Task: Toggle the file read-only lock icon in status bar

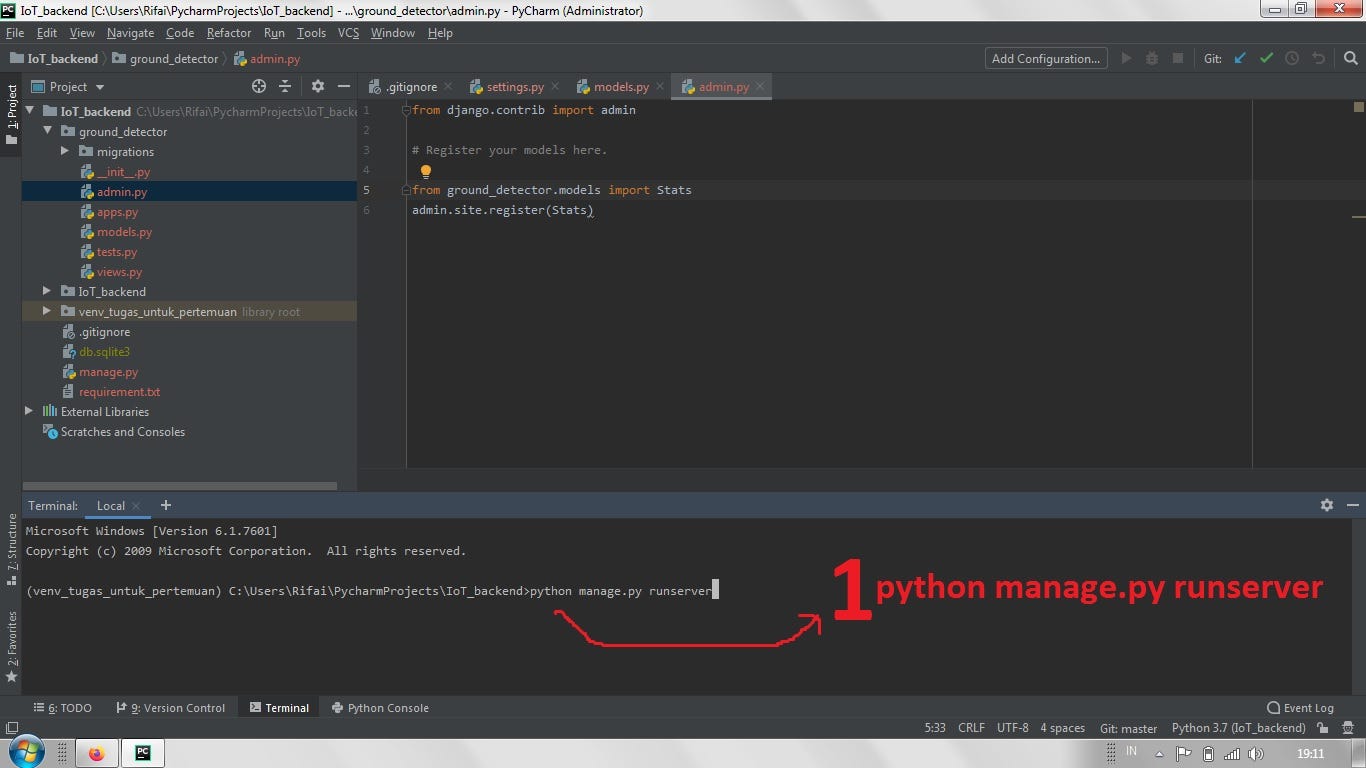Action: [1323, 728]
